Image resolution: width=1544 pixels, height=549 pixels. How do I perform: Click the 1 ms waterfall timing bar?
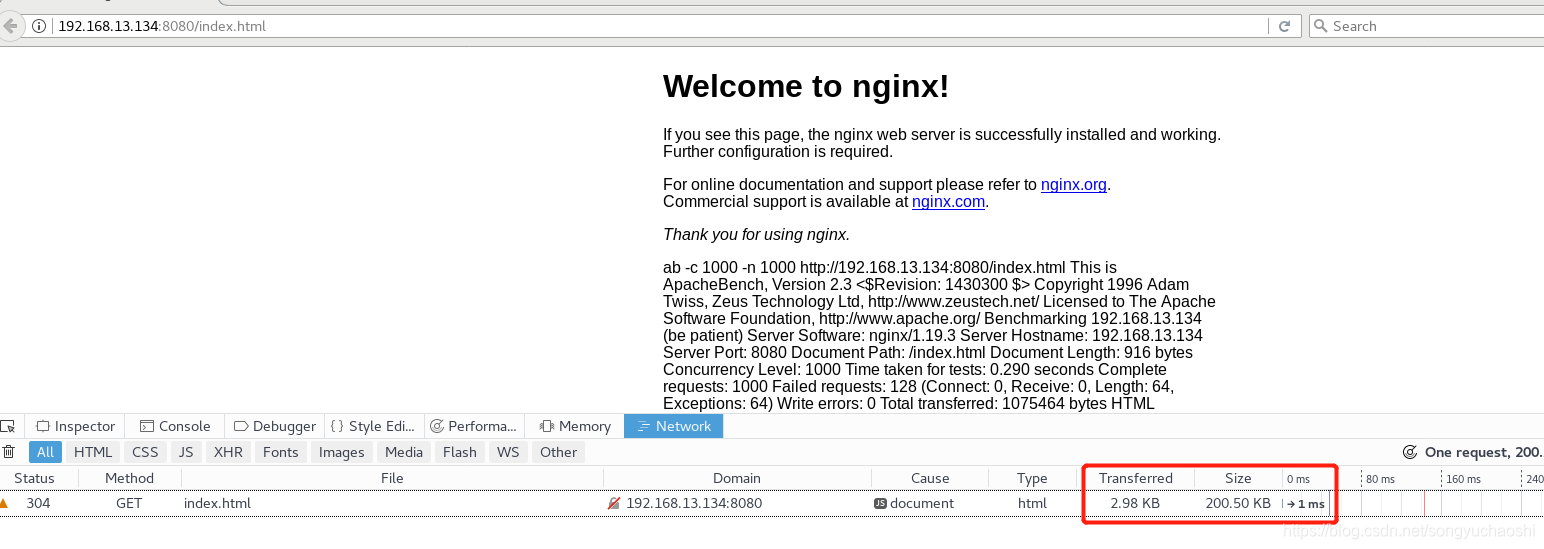click(1306, 504)
